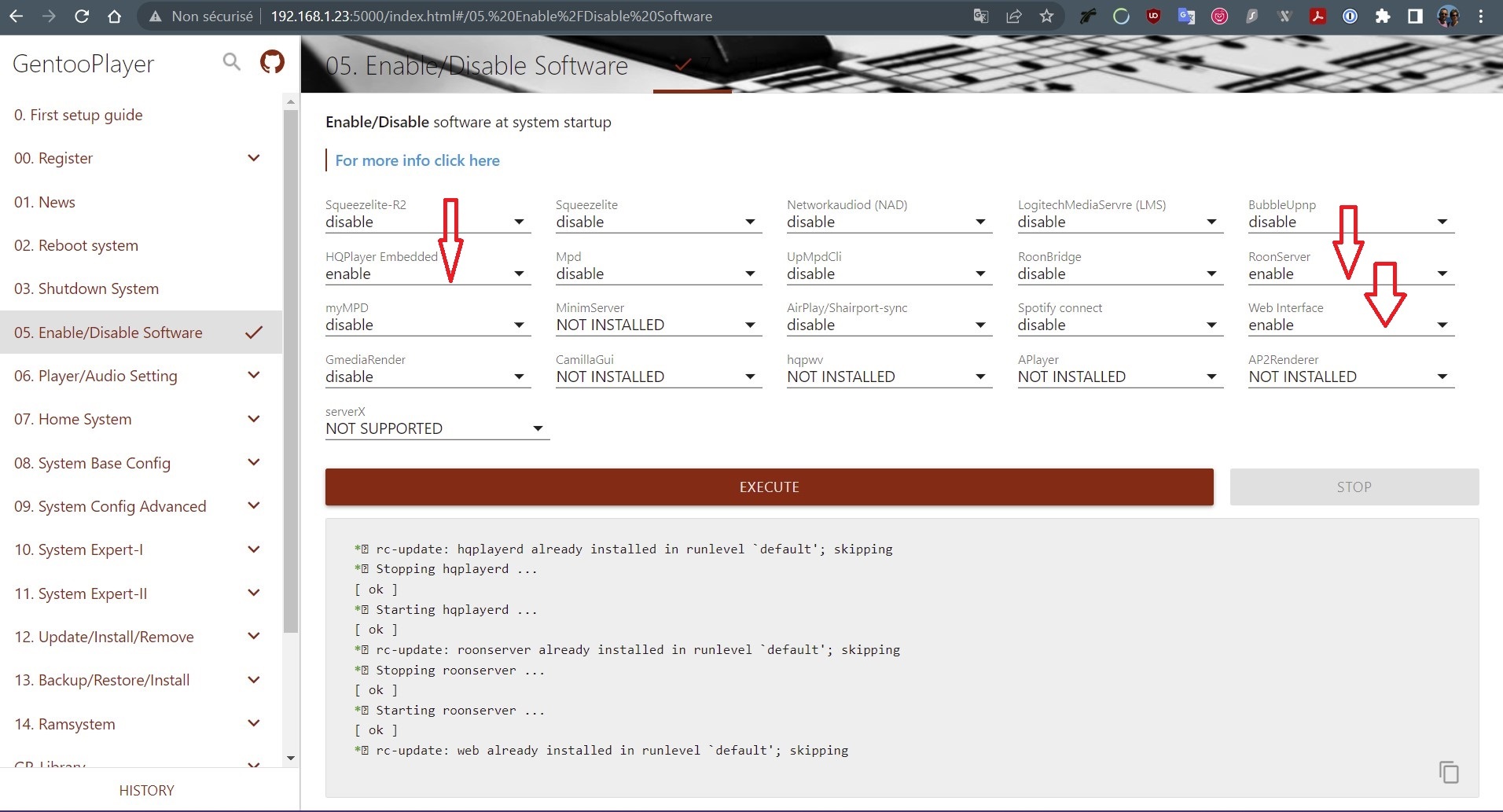Reload the page with the refresh icon
Image resolution: width=1503 pixels, height=812 pixels.
(x=82, y=16)
